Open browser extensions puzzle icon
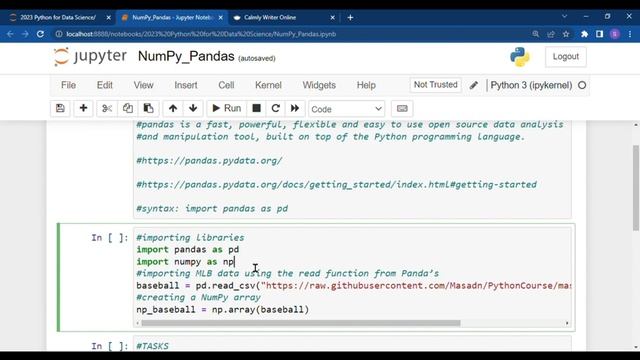 584,34
